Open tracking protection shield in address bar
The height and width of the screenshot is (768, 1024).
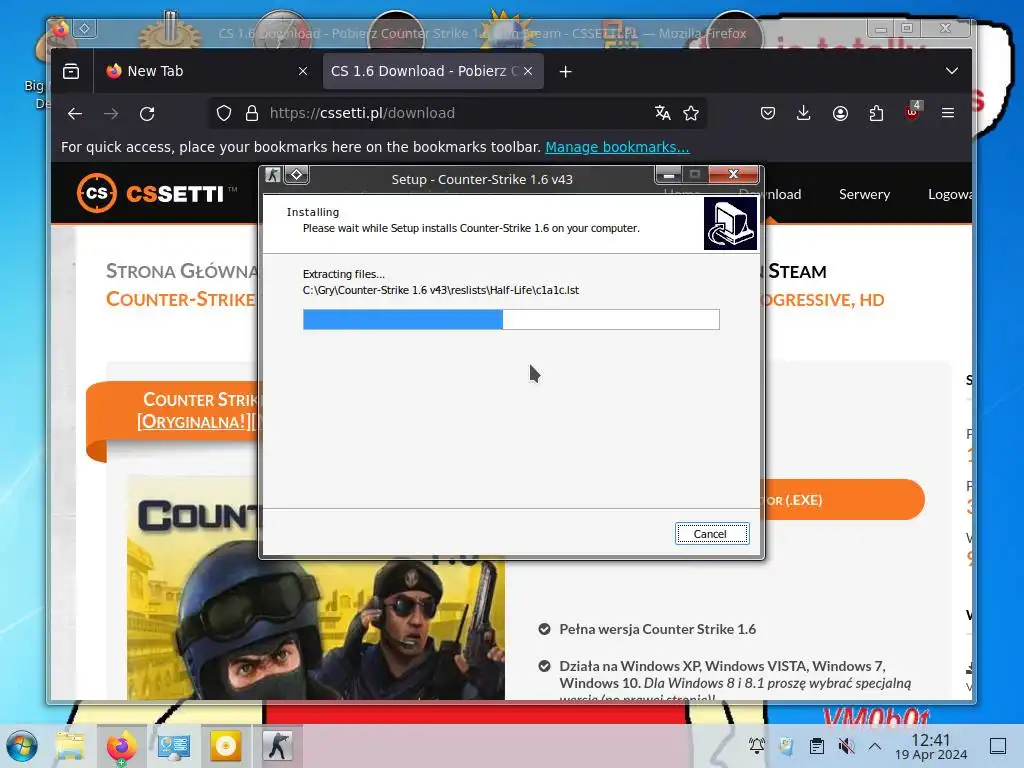(x=224, y=114)
